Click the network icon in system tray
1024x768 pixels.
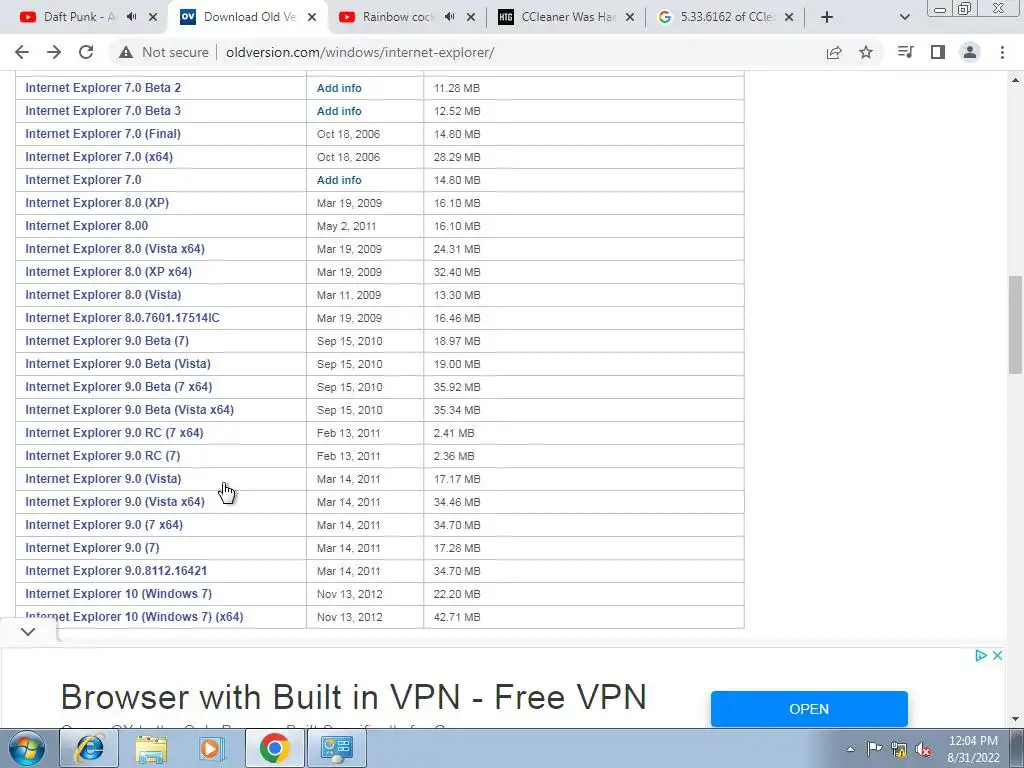click(x=899, y=749)
